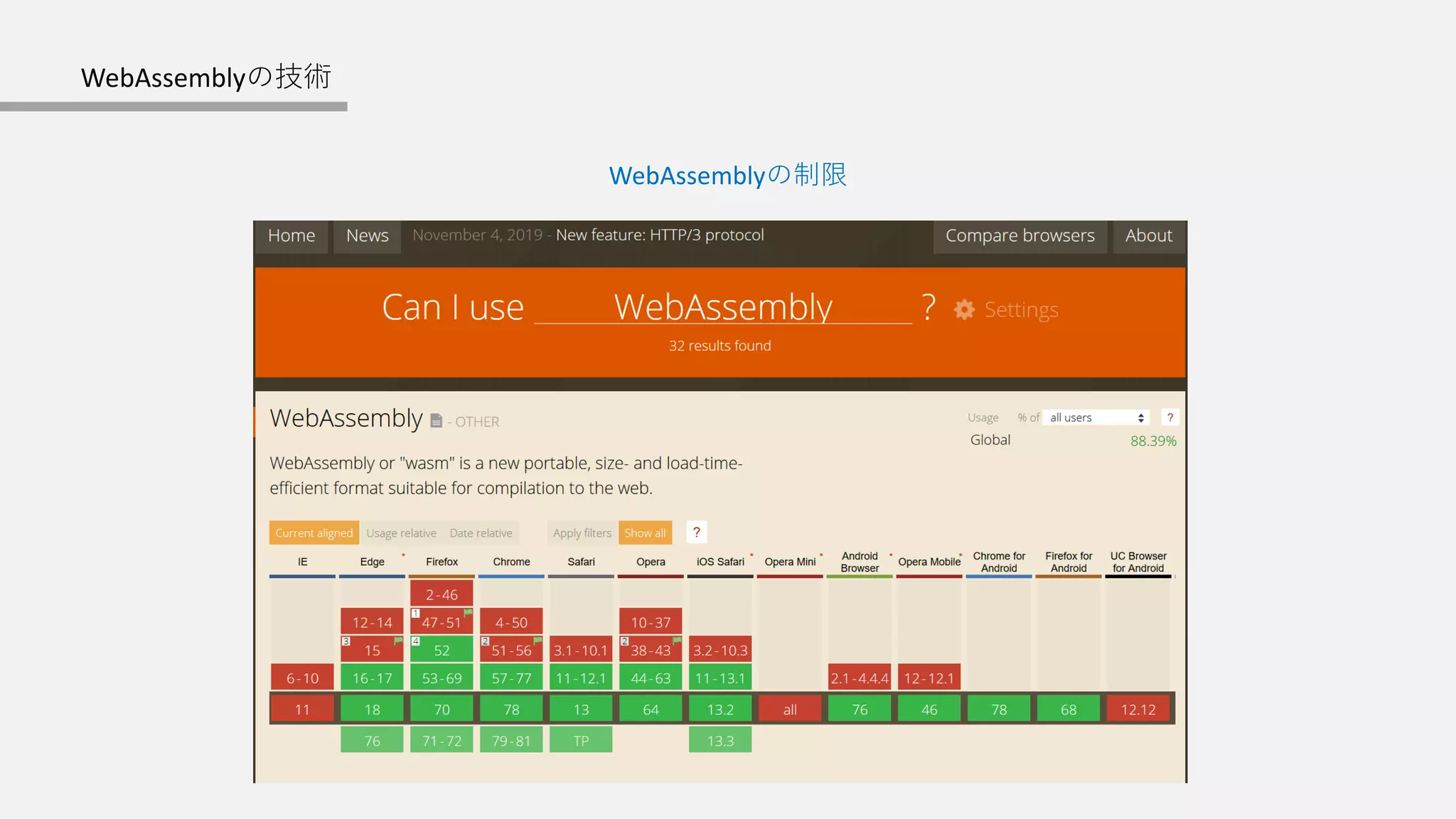Click Chrome for Android column header
The width and height of the screenshot is (1456, 819).
(999, 562)
